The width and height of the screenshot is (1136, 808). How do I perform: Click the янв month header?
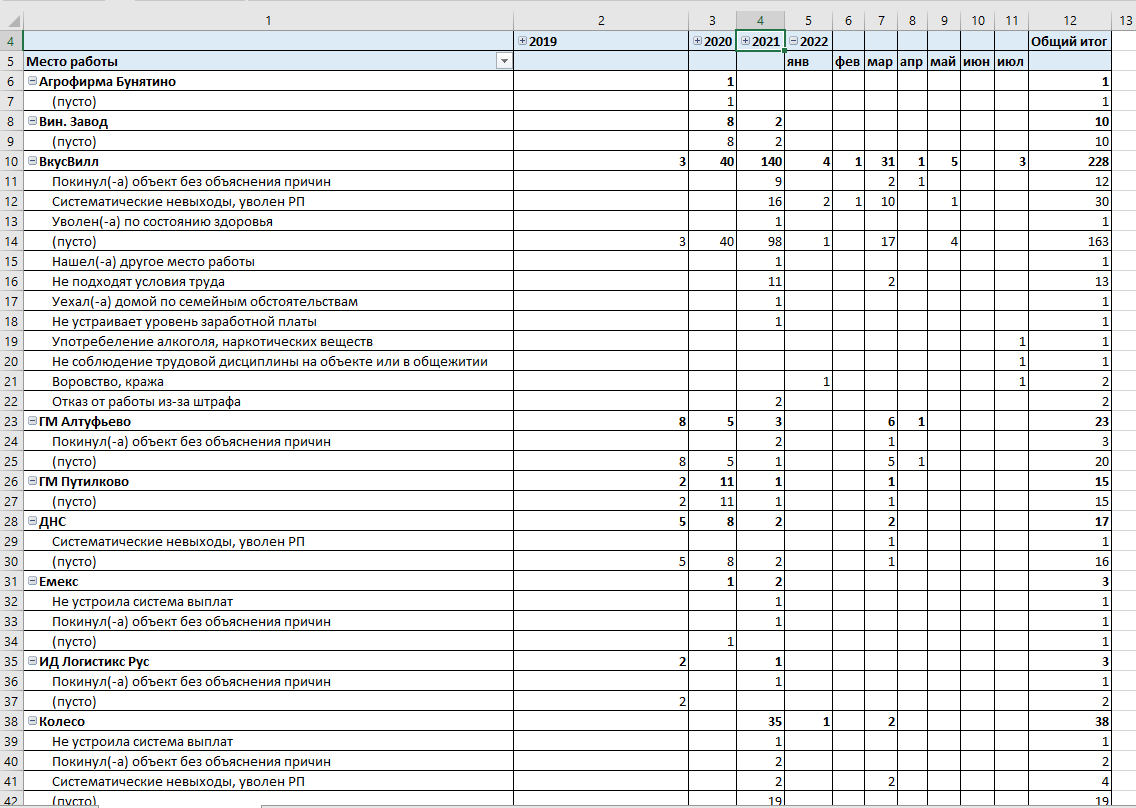[809, 62]
